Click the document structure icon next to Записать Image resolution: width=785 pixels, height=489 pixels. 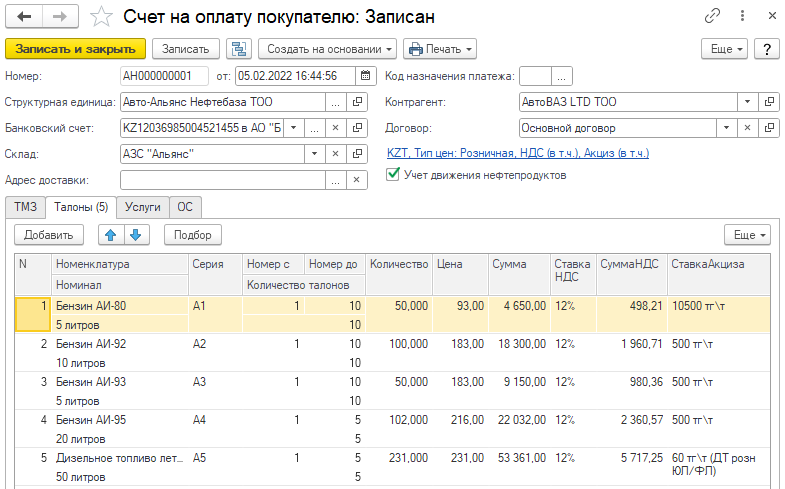pyautogui.click(x=239, y=49)
